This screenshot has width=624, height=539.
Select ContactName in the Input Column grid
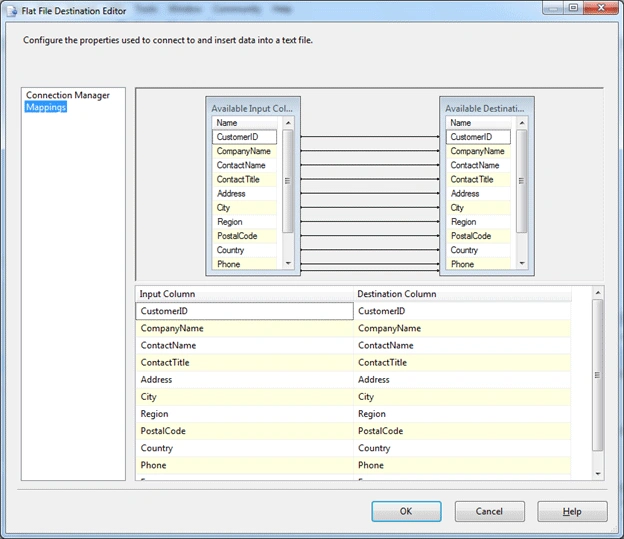pos(244,345)
